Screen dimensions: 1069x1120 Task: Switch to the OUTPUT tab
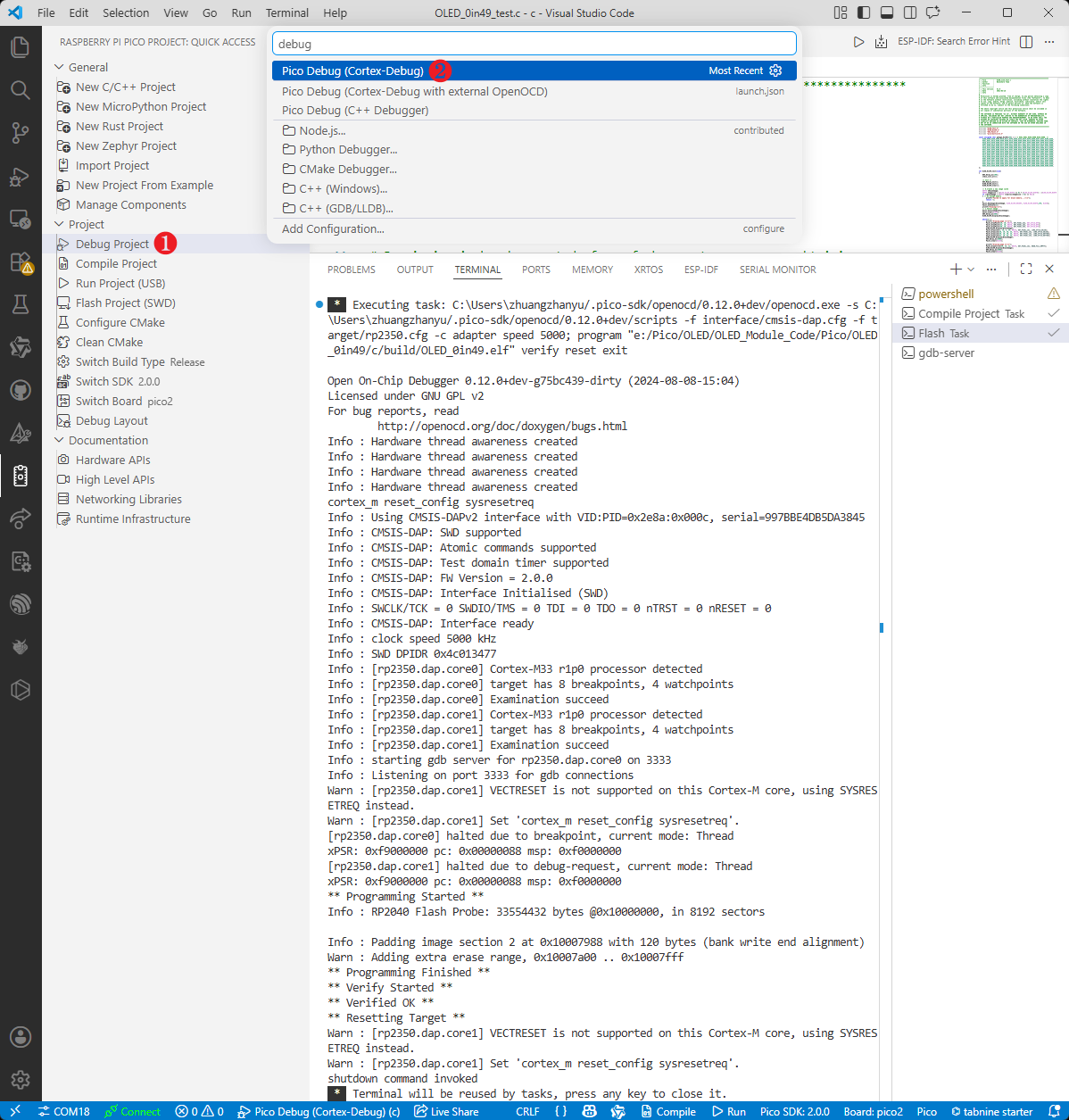(415, 270)
